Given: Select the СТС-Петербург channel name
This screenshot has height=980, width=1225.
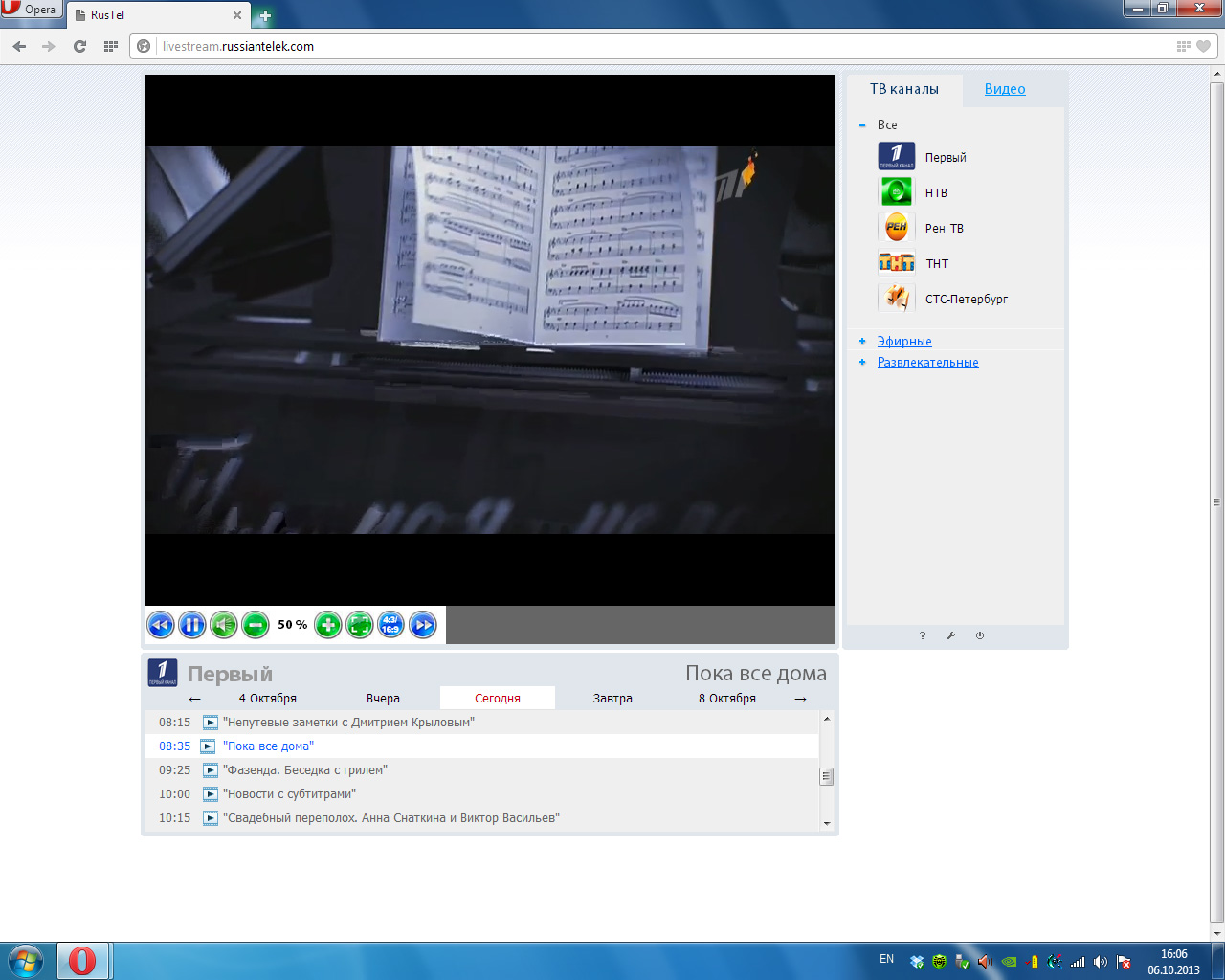Looking at the screenshot, I should point(967,300).
